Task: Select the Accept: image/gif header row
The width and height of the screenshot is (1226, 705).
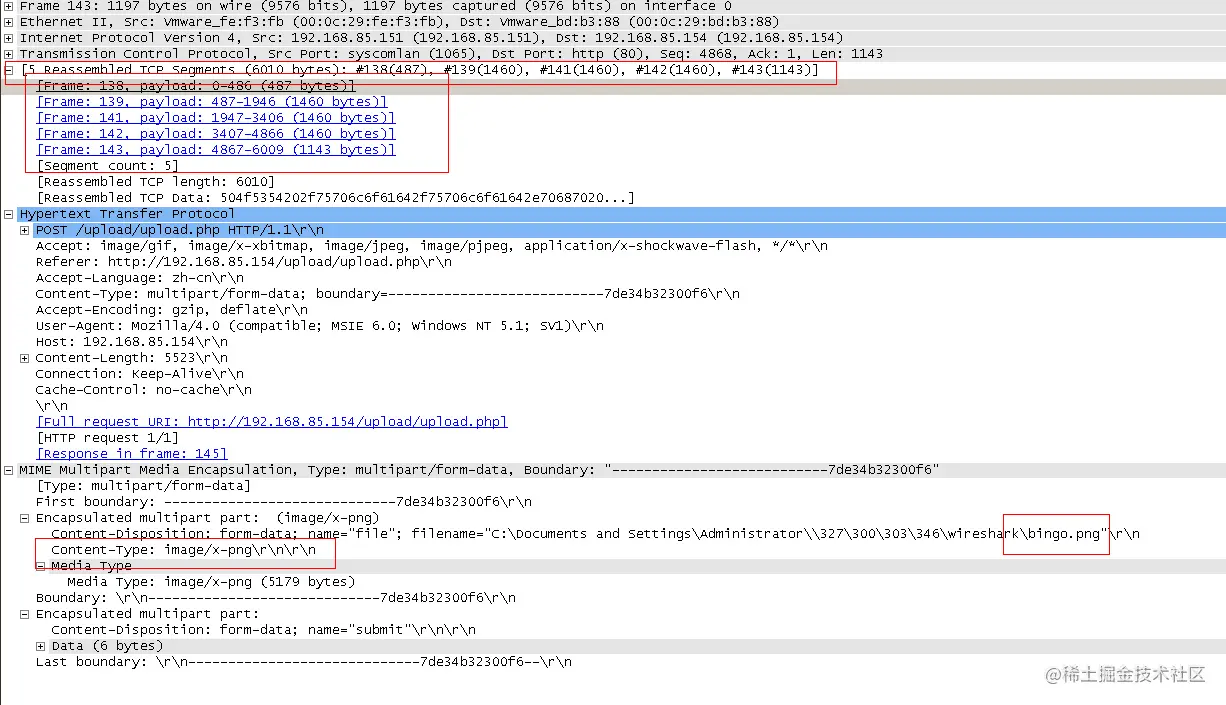Action: coord(432,246)
